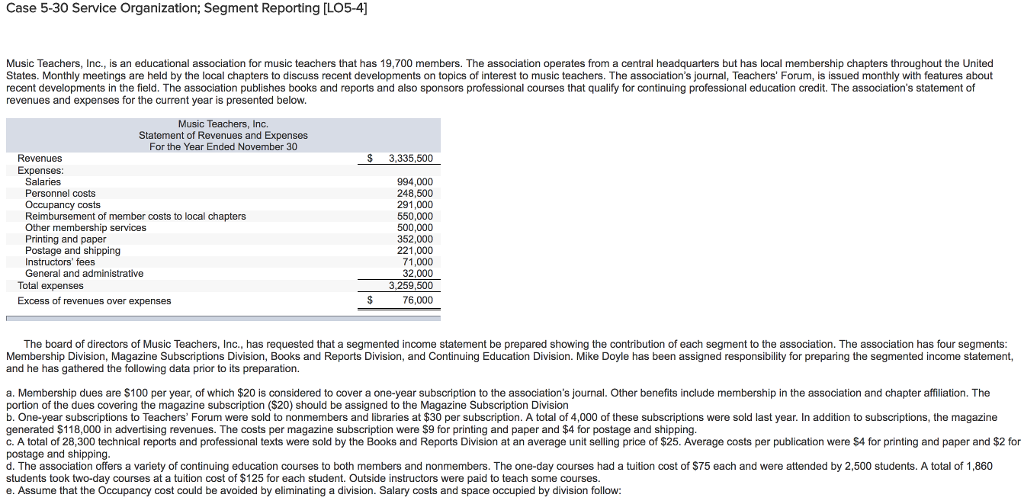Click the 'Salaries' row label
1024x501 pixels.
(x=42, y=182)
